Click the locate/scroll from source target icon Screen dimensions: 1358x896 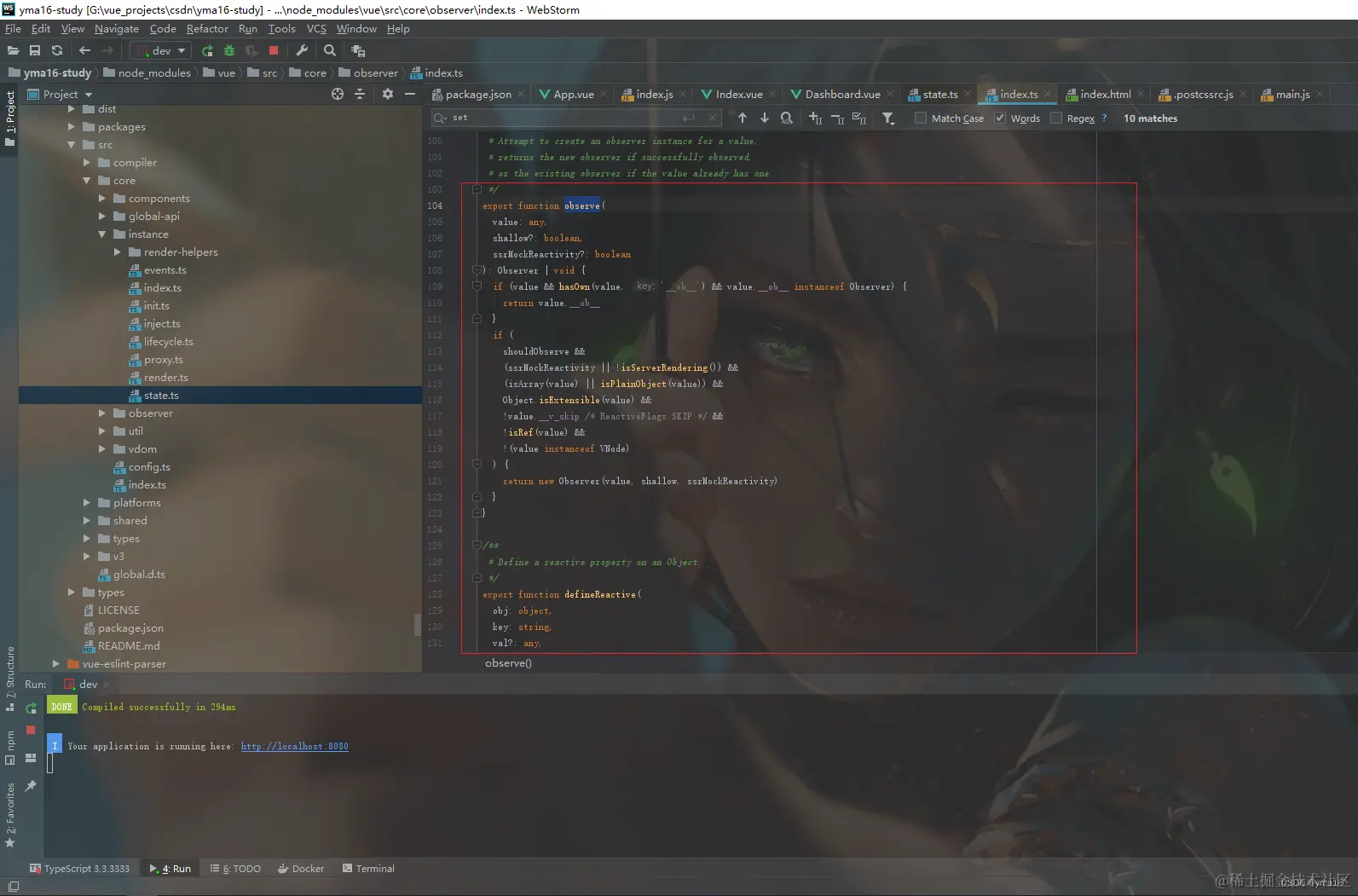pos(338,94)
